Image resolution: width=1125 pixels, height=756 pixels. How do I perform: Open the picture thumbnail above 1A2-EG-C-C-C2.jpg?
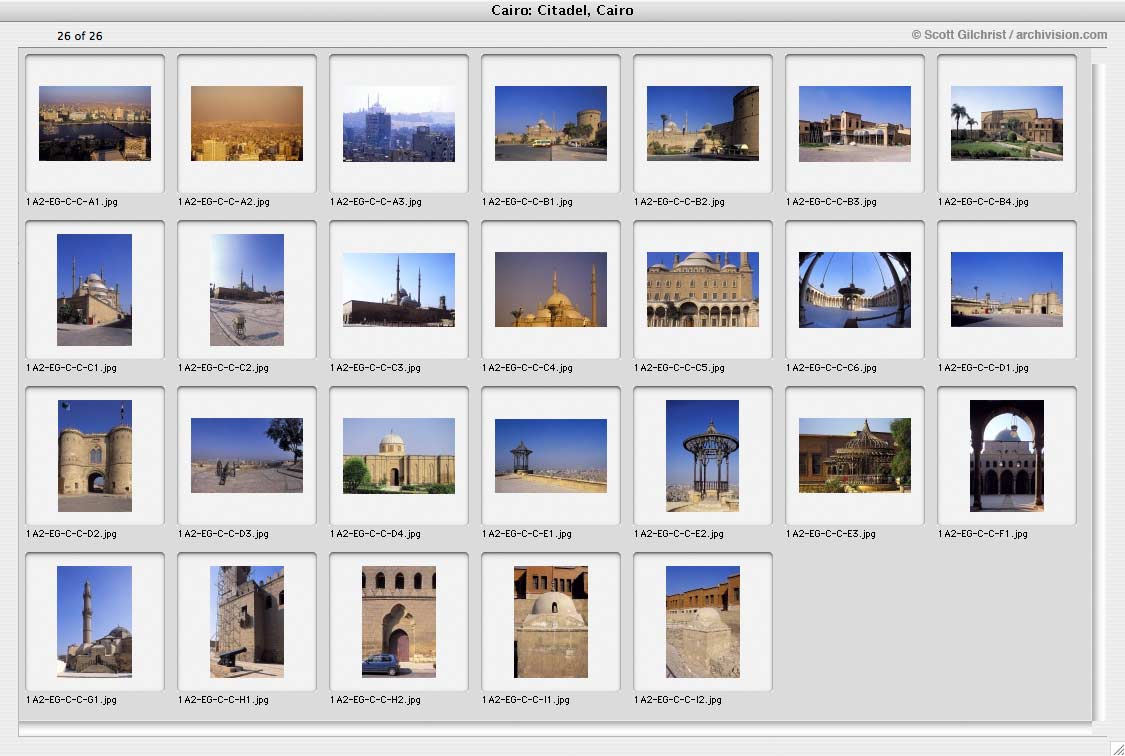pyautogui.click(x=247, y=290)
